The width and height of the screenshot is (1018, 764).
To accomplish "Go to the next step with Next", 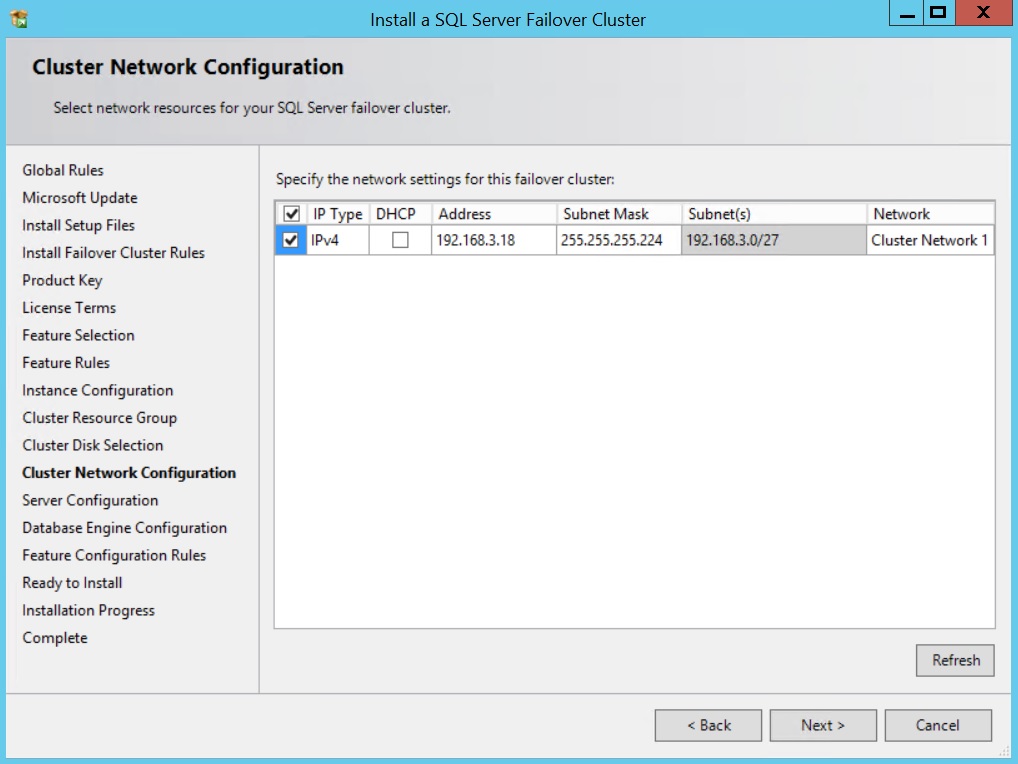I will pos(822,725).
